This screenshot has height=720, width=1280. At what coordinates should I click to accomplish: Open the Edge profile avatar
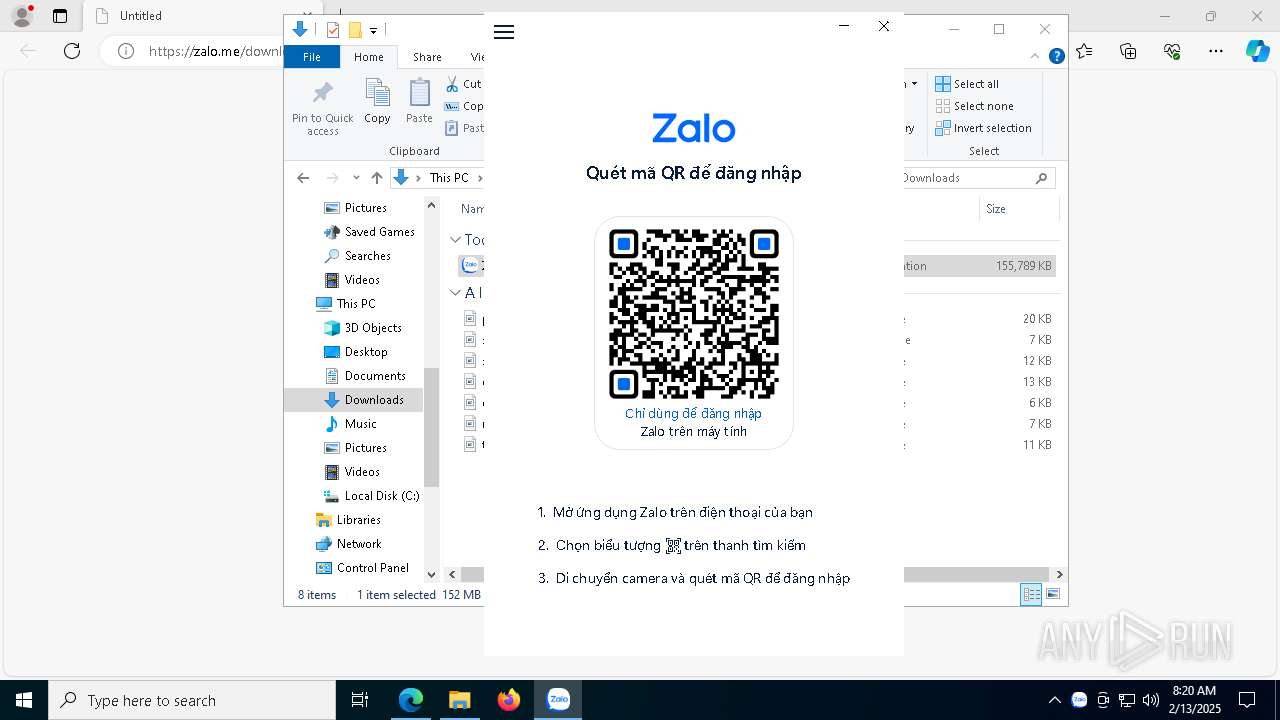click(22, 16)
